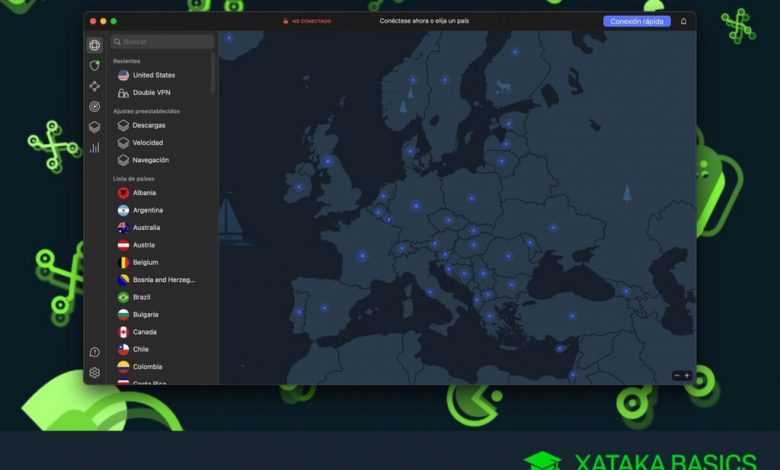Image resolution: width=780 pixels, height=470 pixels.
Task: Click the Canada flag icon
Action: (123, 332)
